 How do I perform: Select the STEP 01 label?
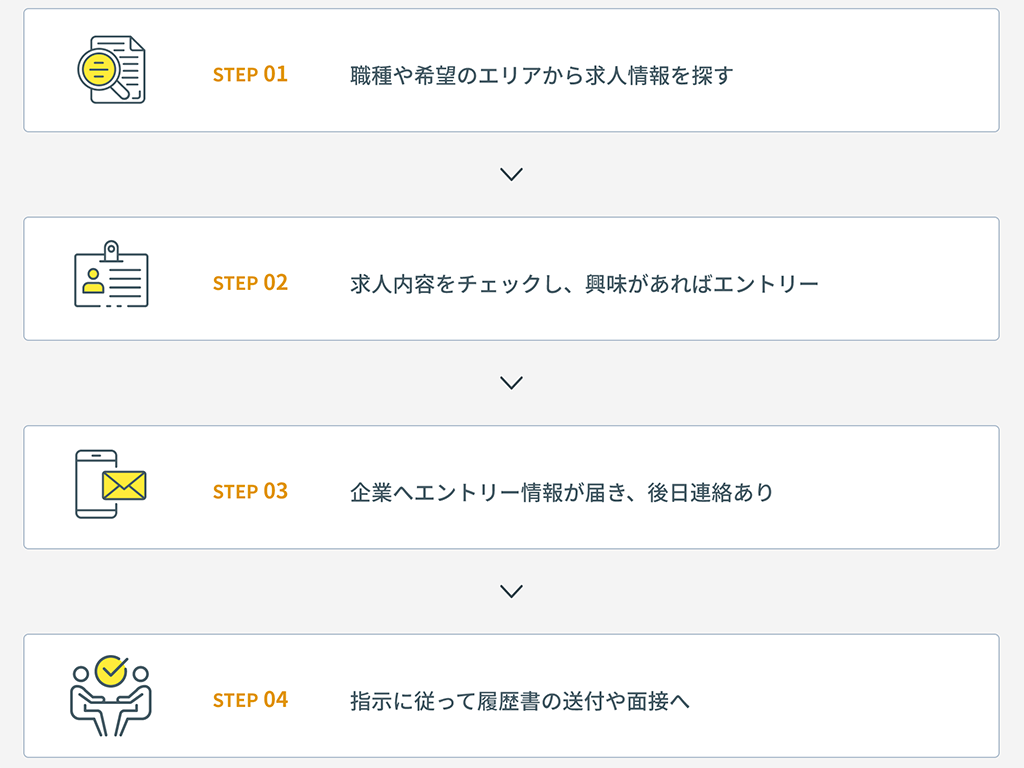tap(250, 74)
